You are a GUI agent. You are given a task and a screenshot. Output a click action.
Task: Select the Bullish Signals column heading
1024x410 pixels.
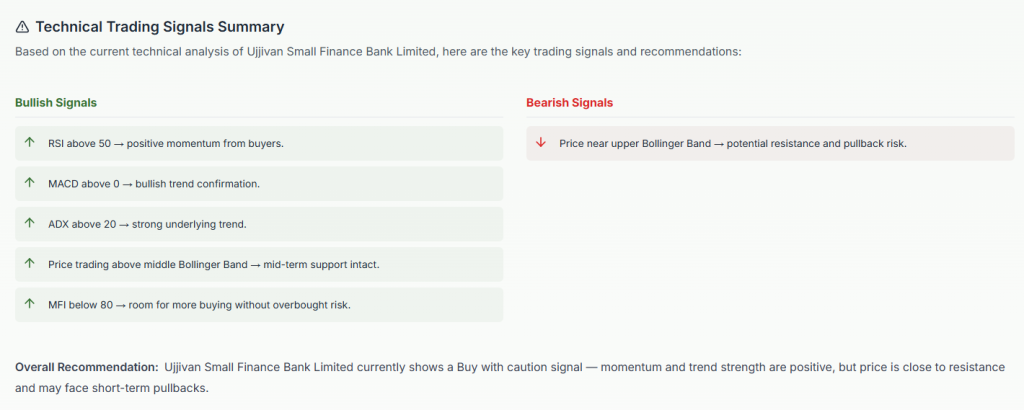(x=56, y=103)
